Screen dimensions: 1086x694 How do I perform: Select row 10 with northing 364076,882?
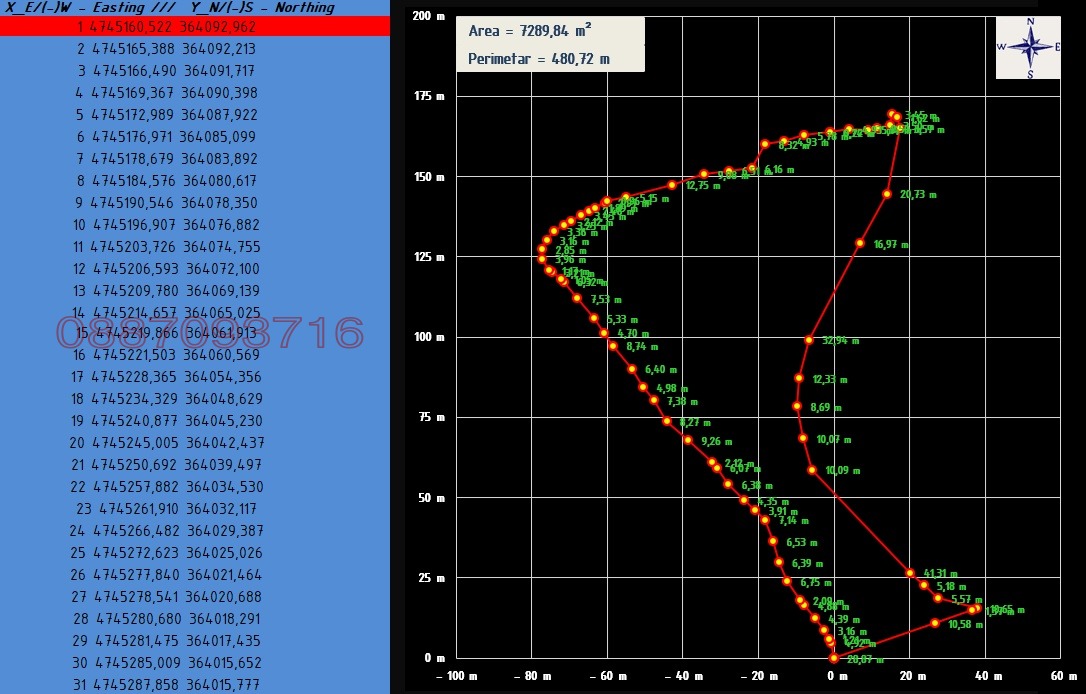[x=195, y=224]
